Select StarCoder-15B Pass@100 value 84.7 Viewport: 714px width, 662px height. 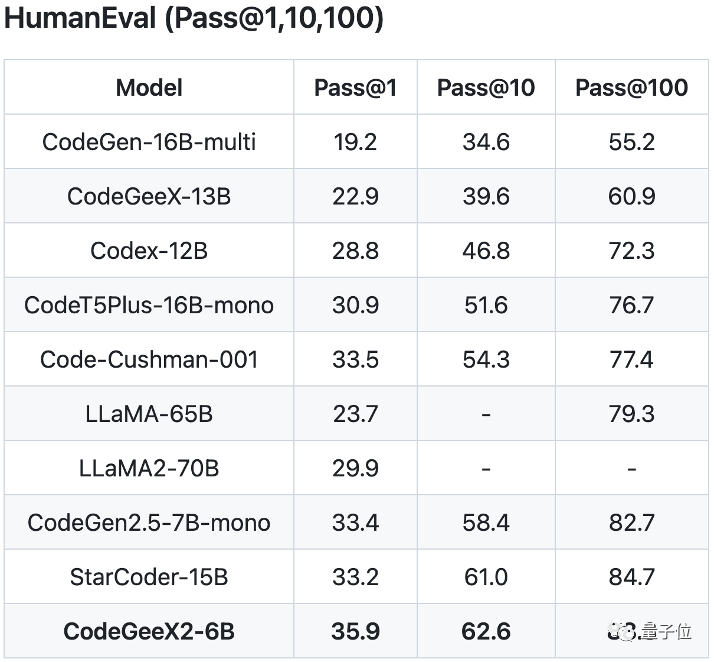[632, 577]
